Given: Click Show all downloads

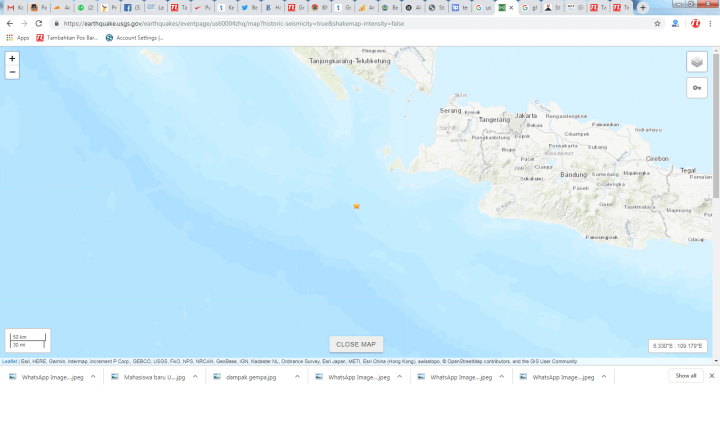Looking at the screenshot, I should point(685,376).
